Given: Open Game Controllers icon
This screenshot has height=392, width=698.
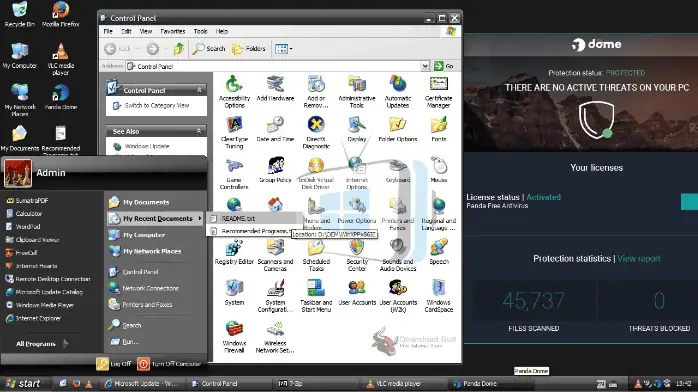Looking at the screenshot, I should tap(234, 174).
